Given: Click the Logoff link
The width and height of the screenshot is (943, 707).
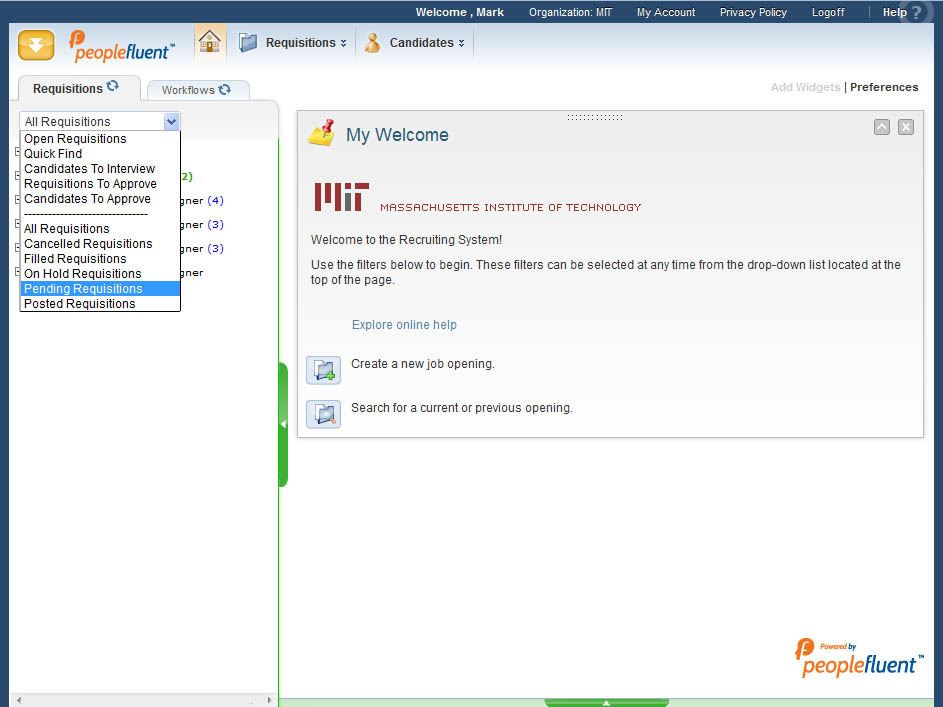Looking at the screenshot, I should point(827,12).
